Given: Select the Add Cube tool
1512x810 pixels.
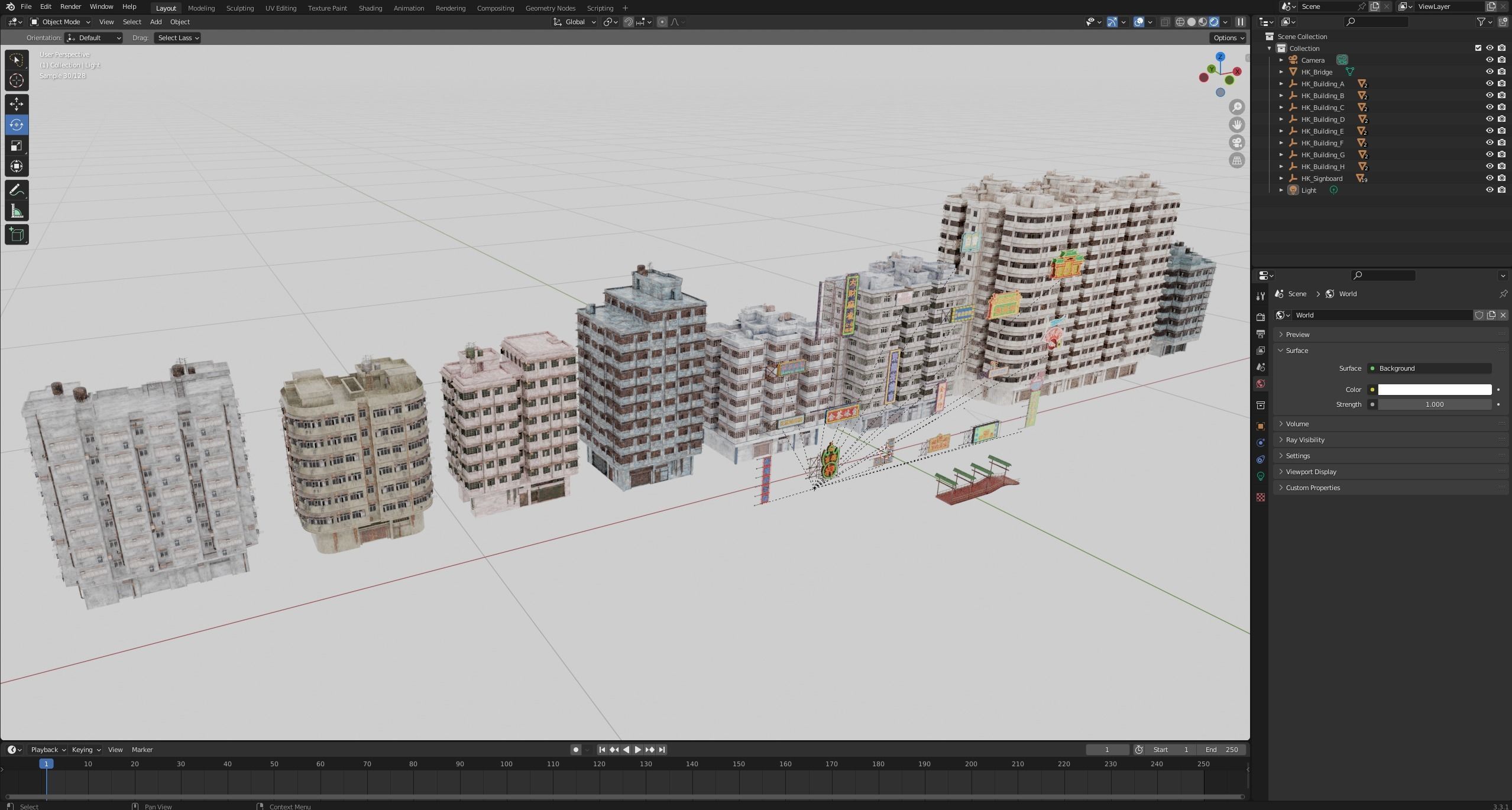Looking at the screenshot, I should (17, 235).
